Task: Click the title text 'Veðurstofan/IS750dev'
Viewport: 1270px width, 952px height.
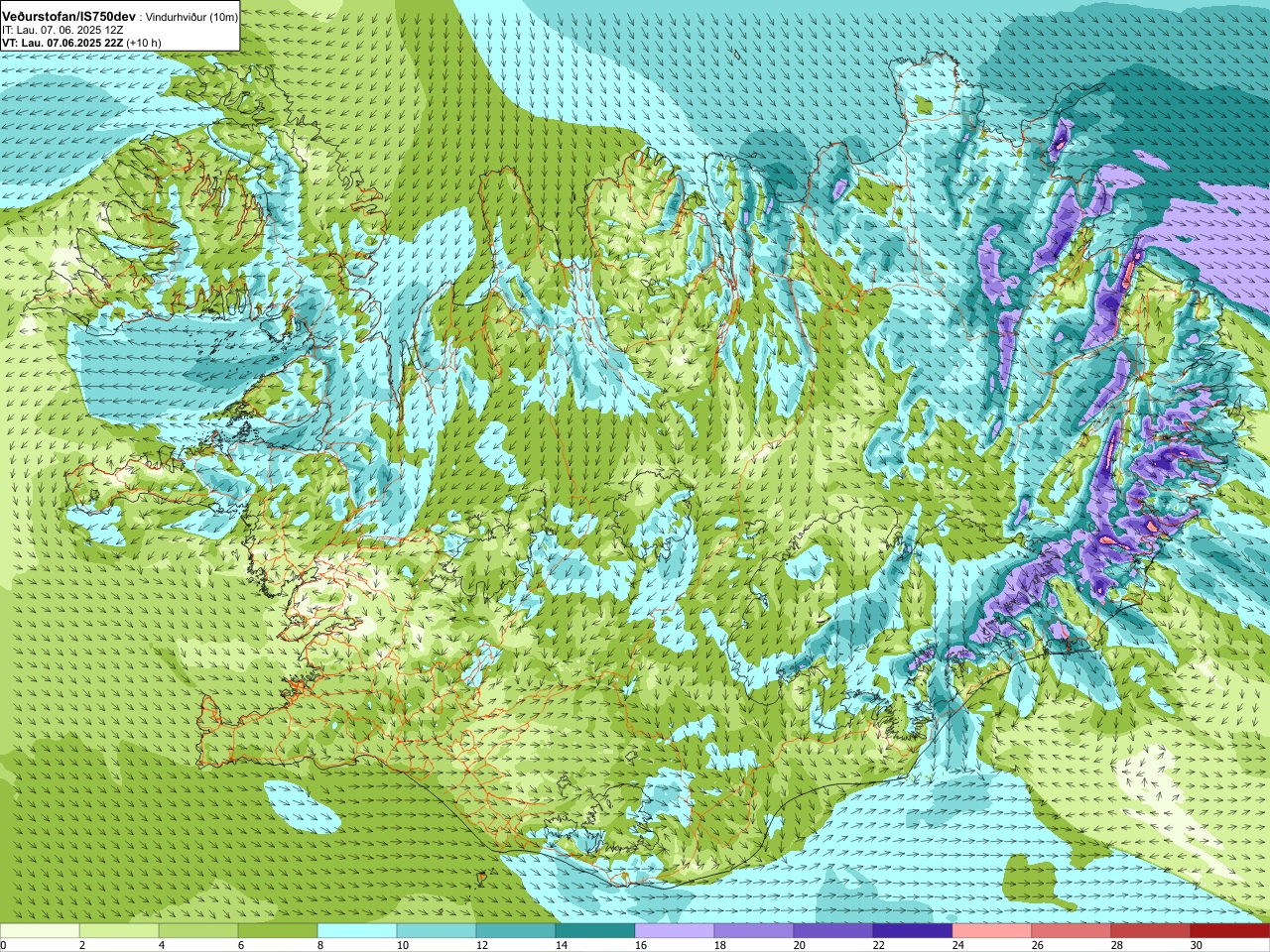Action: (69, 17)
